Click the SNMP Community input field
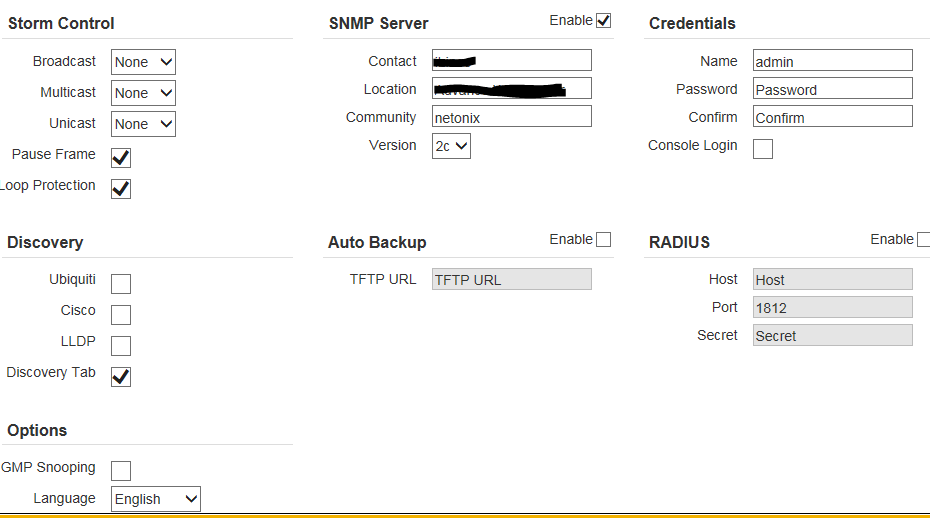930x518 pixels. (511, 117)
